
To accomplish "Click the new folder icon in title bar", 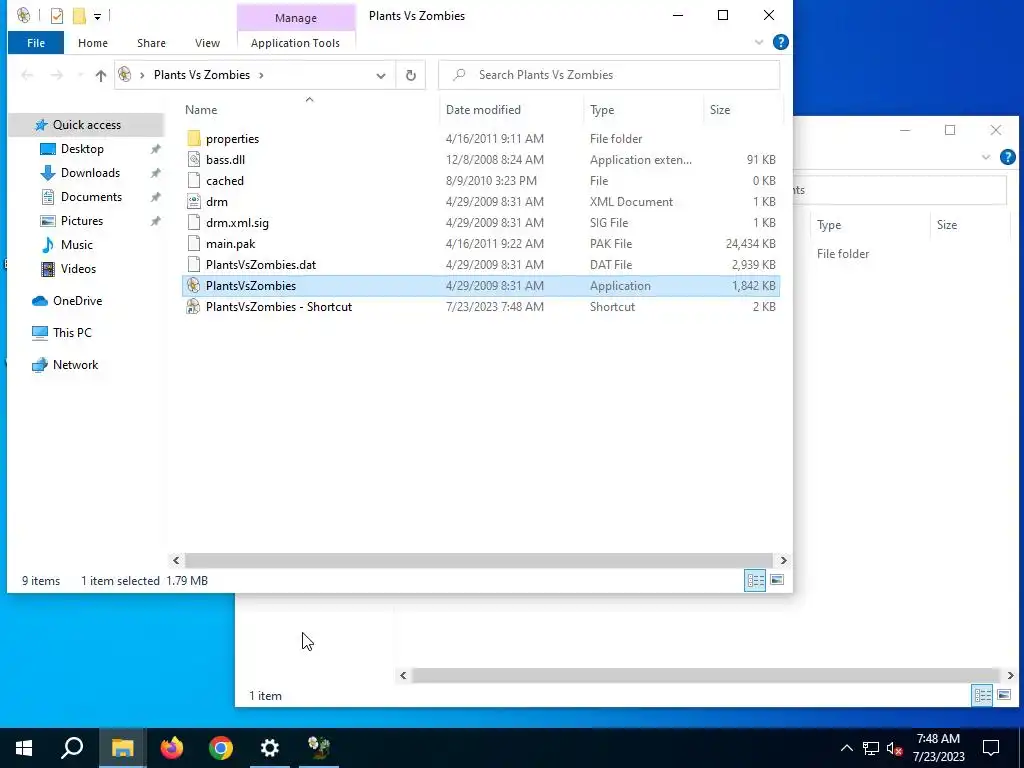I will (79, 16).
